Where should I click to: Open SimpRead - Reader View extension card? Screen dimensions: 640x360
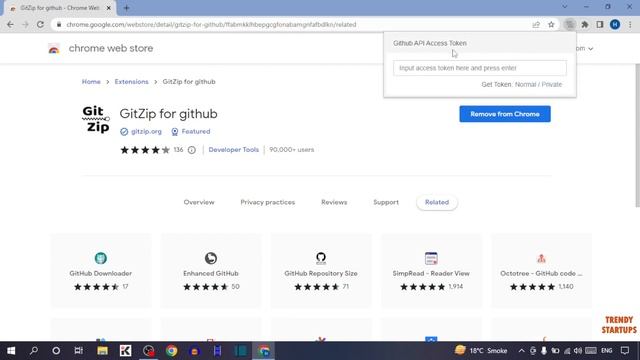coord(431,271)
